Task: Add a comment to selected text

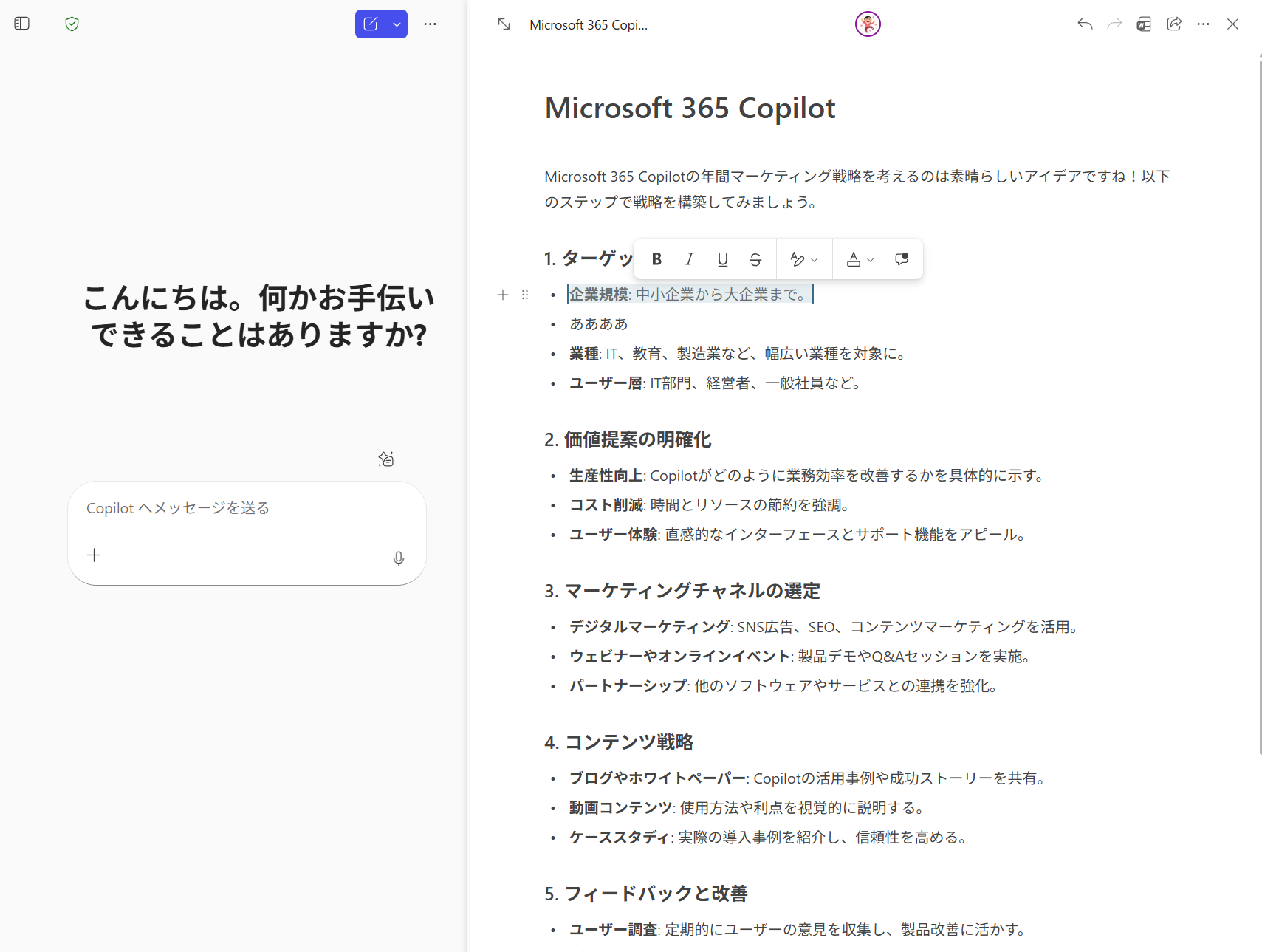Action: [901, 259]
